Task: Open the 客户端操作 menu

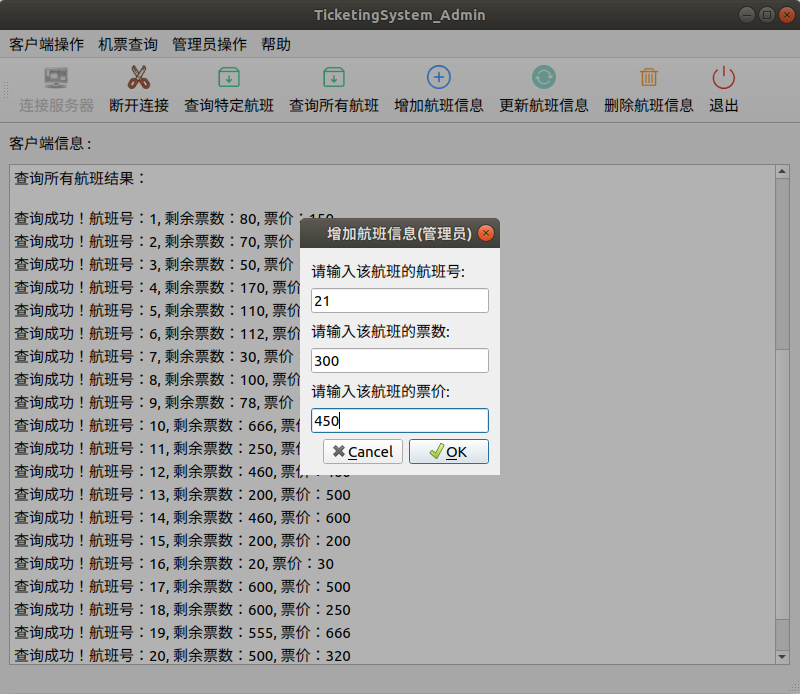Action: (46, 44)
